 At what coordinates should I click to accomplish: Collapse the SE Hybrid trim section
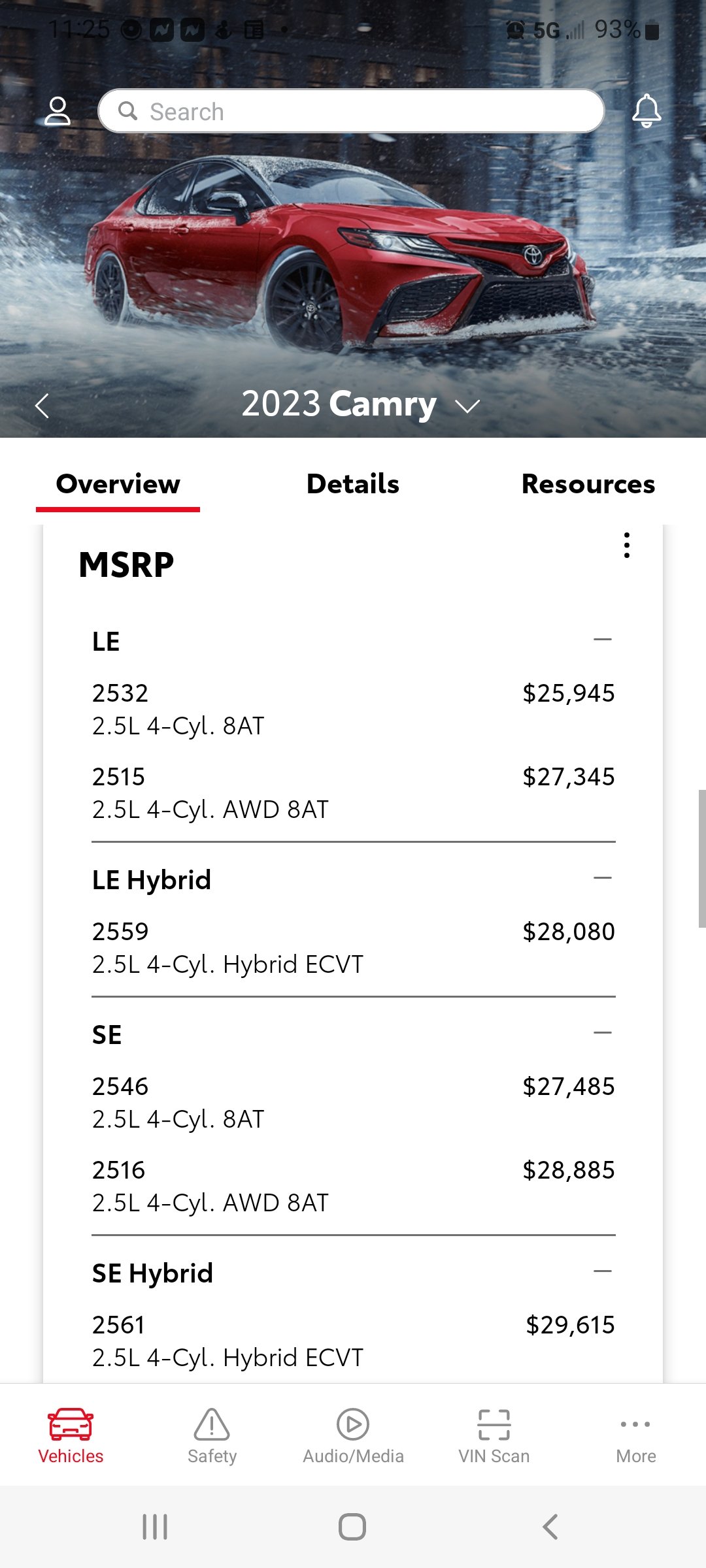click(x=603, y=1271)
